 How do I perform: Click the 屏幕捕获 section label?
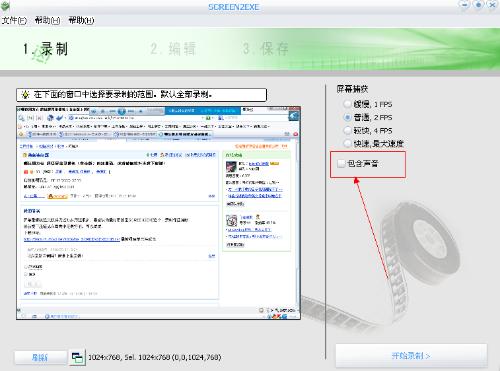point(352,89)
